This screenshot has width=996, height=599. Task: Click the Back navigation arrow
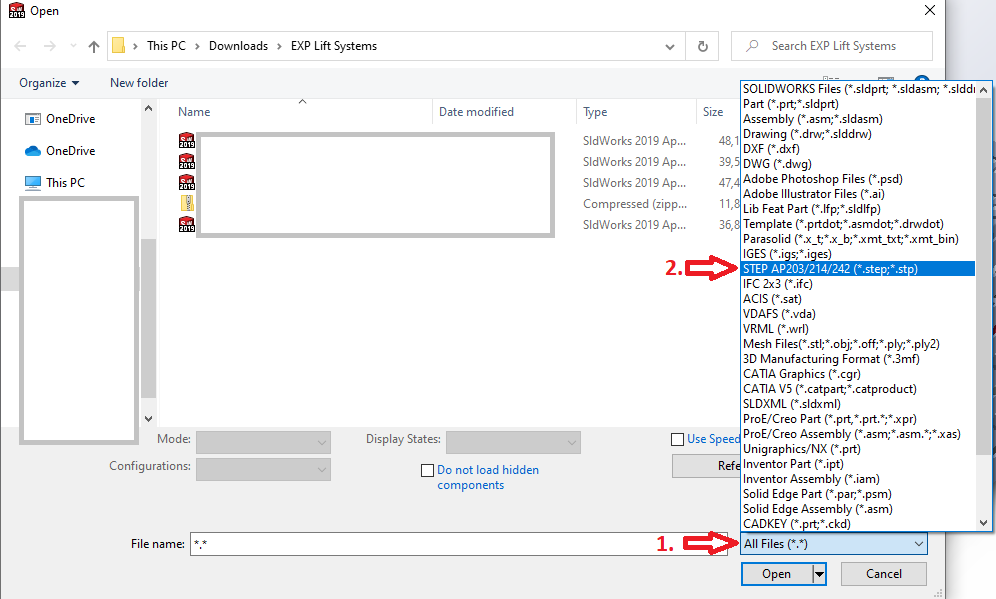(21, 46)
